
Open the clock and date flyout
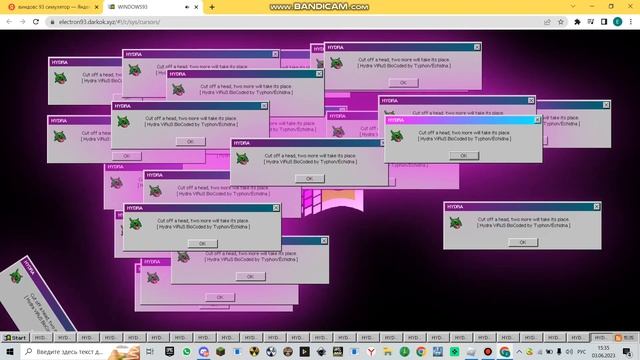(x=603, y=351)
